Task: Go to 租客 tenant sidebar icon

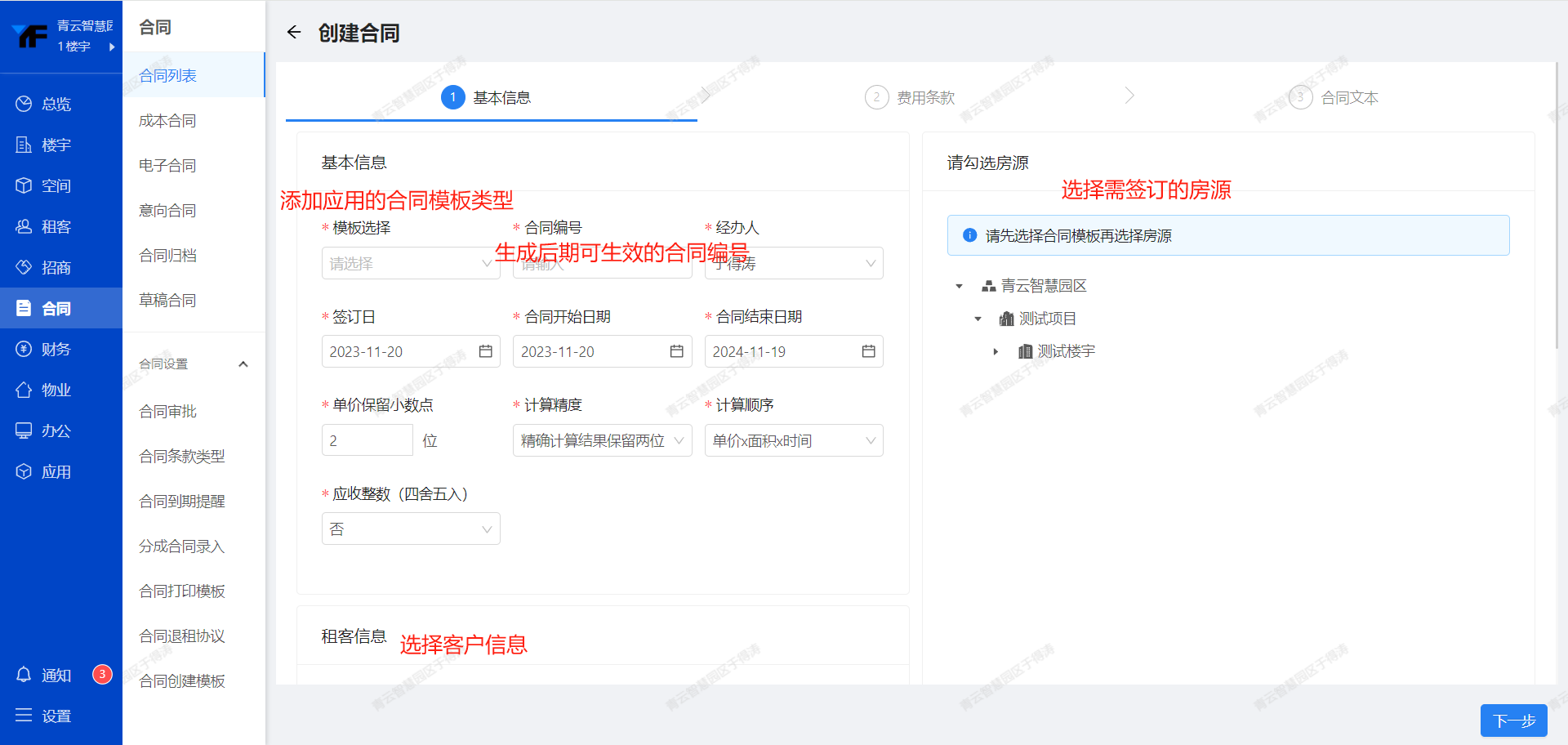Action: click(24, 226)
